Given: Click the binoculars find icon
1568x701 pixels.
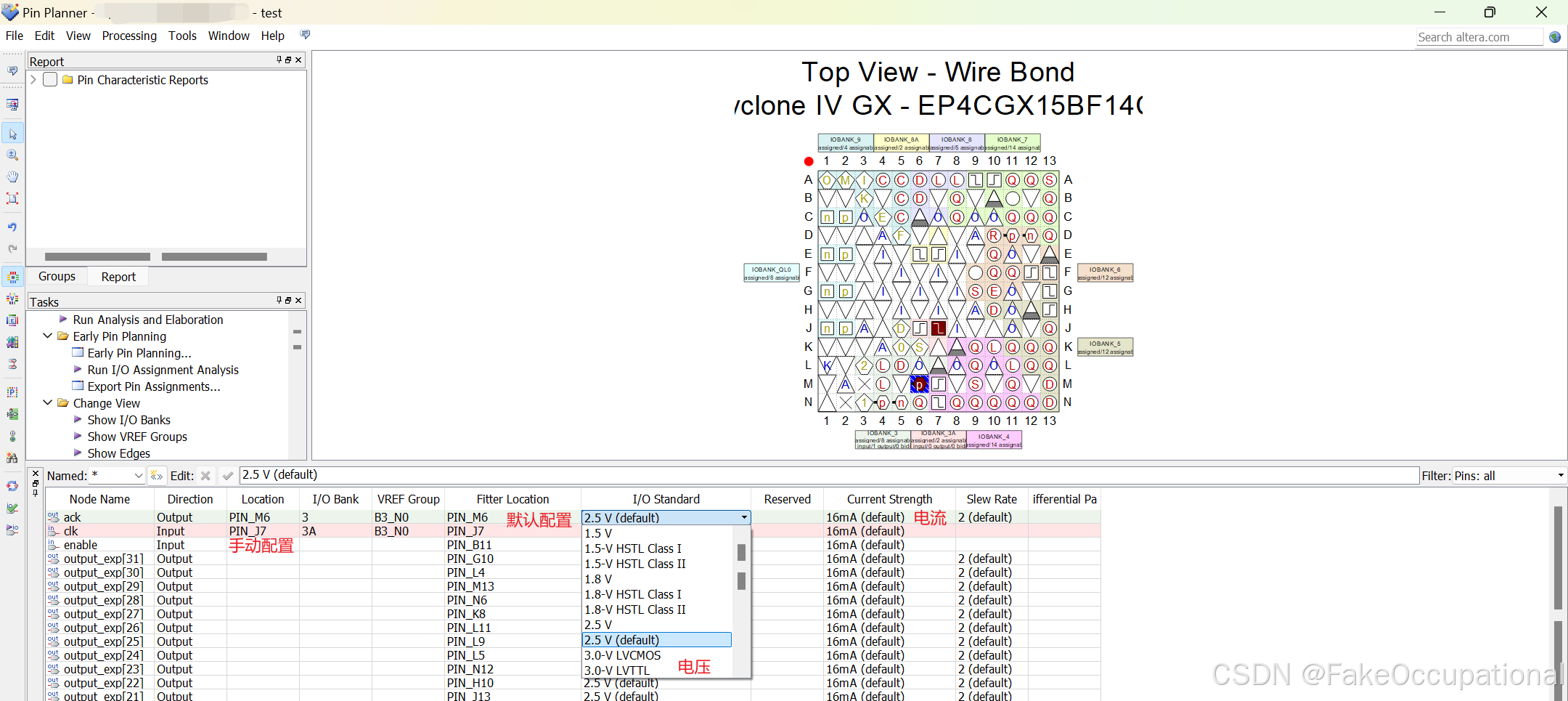Looking at the screenshot, I should click(x=12, y=458).
